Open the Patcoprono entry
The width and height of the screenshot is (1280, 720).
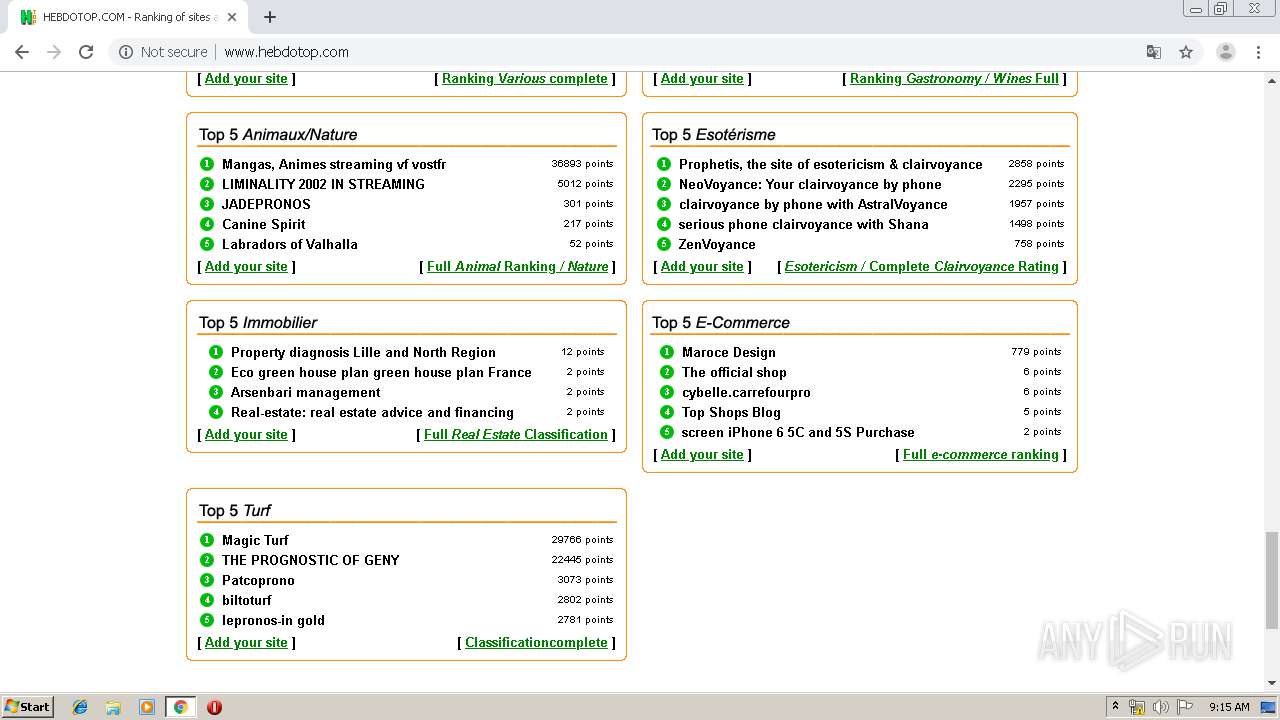[x=258, y=580]
